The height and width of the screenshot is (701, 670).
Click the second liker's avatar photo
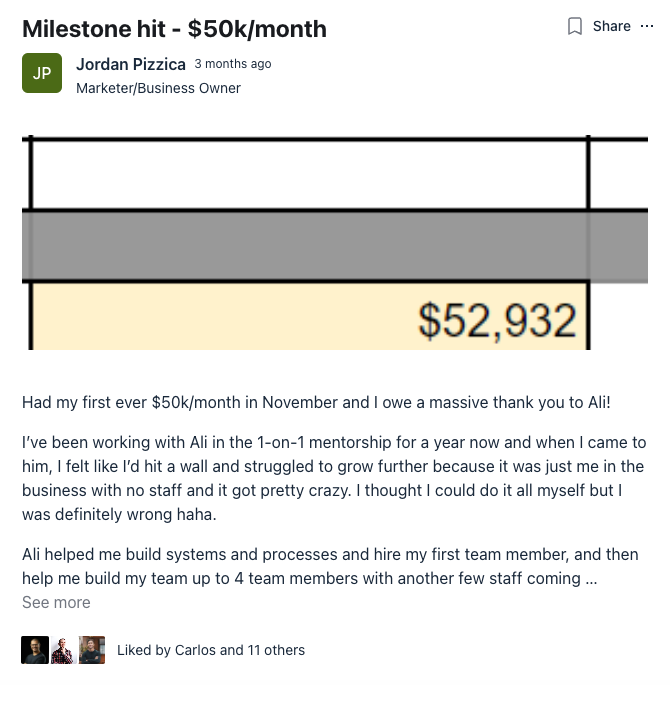63,650
